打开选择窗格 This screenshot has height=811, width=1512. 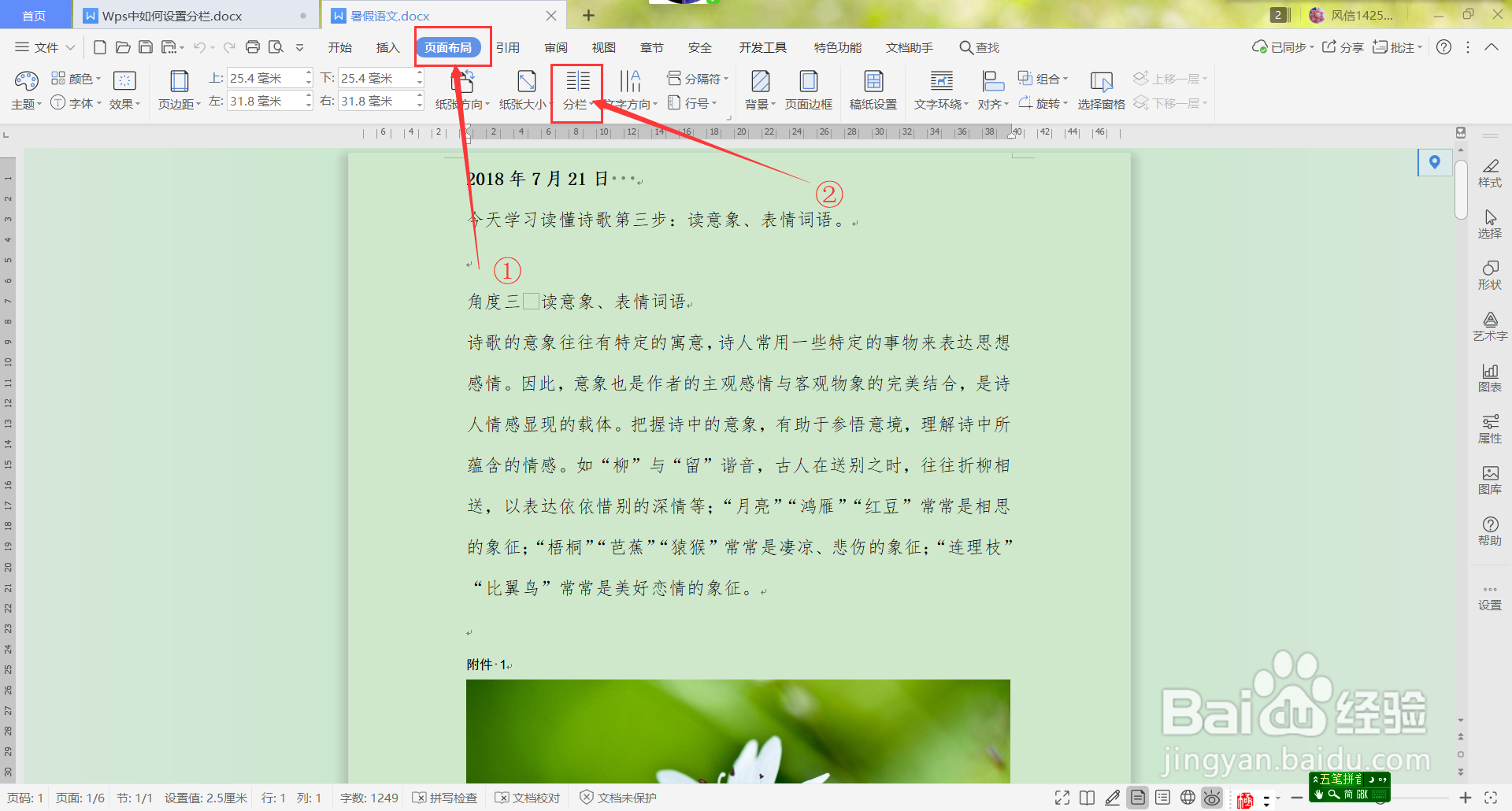(1101, 89)
